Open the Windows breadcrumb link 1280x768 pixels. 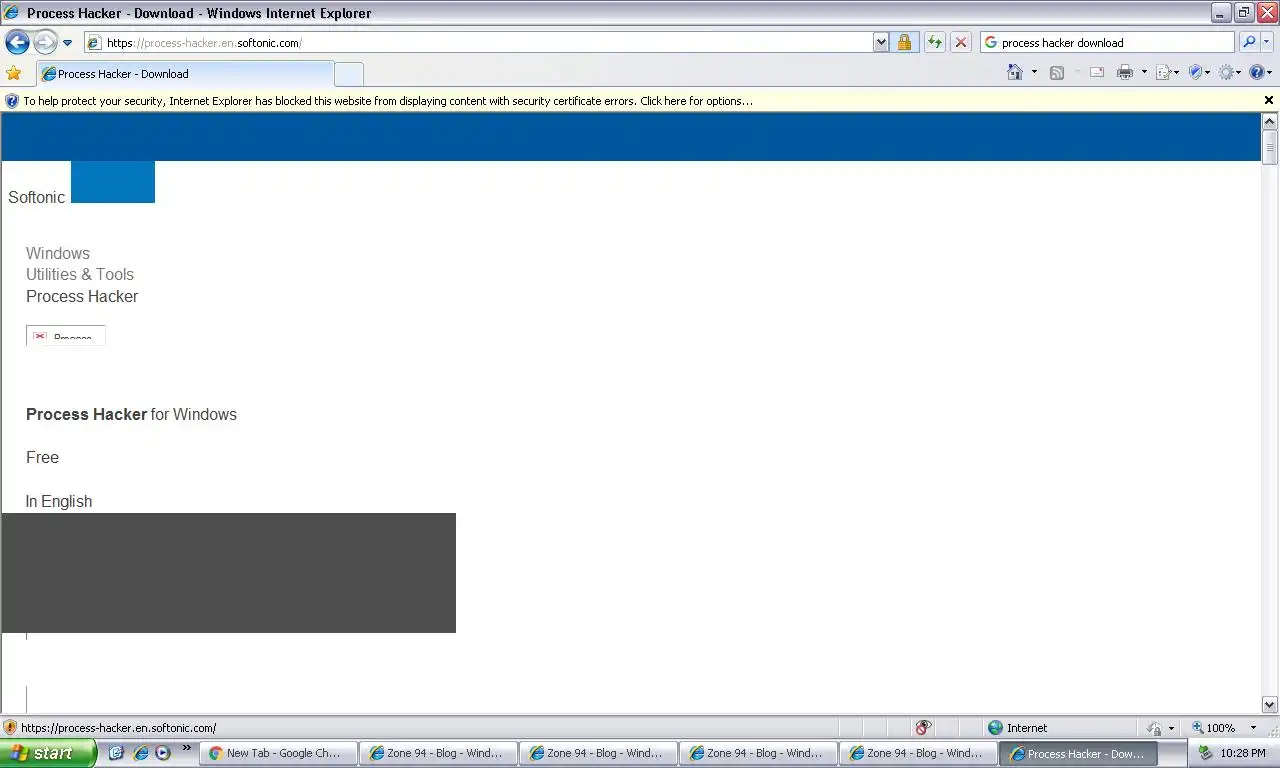58,253
